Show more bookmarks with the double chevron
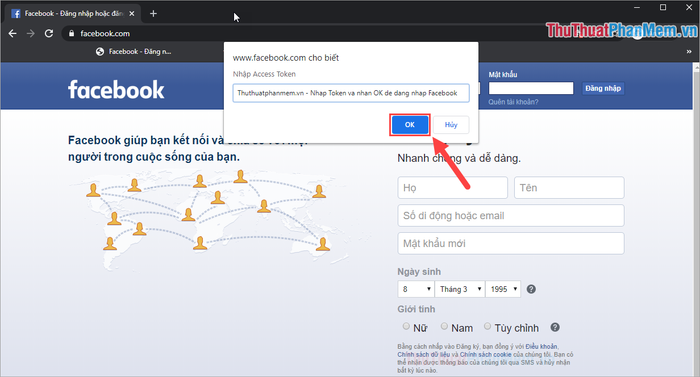Screen dimensions: 700x377 [689, 52]
